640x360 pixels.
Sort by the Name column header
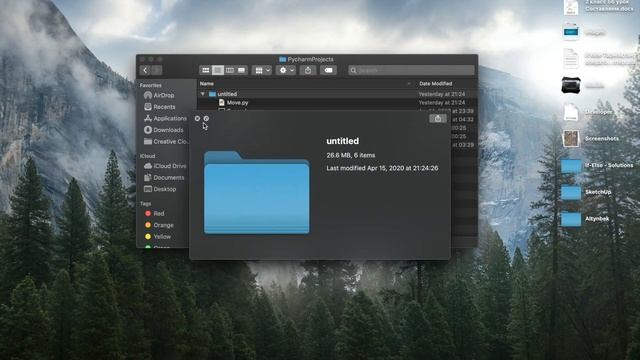(207, 84)
